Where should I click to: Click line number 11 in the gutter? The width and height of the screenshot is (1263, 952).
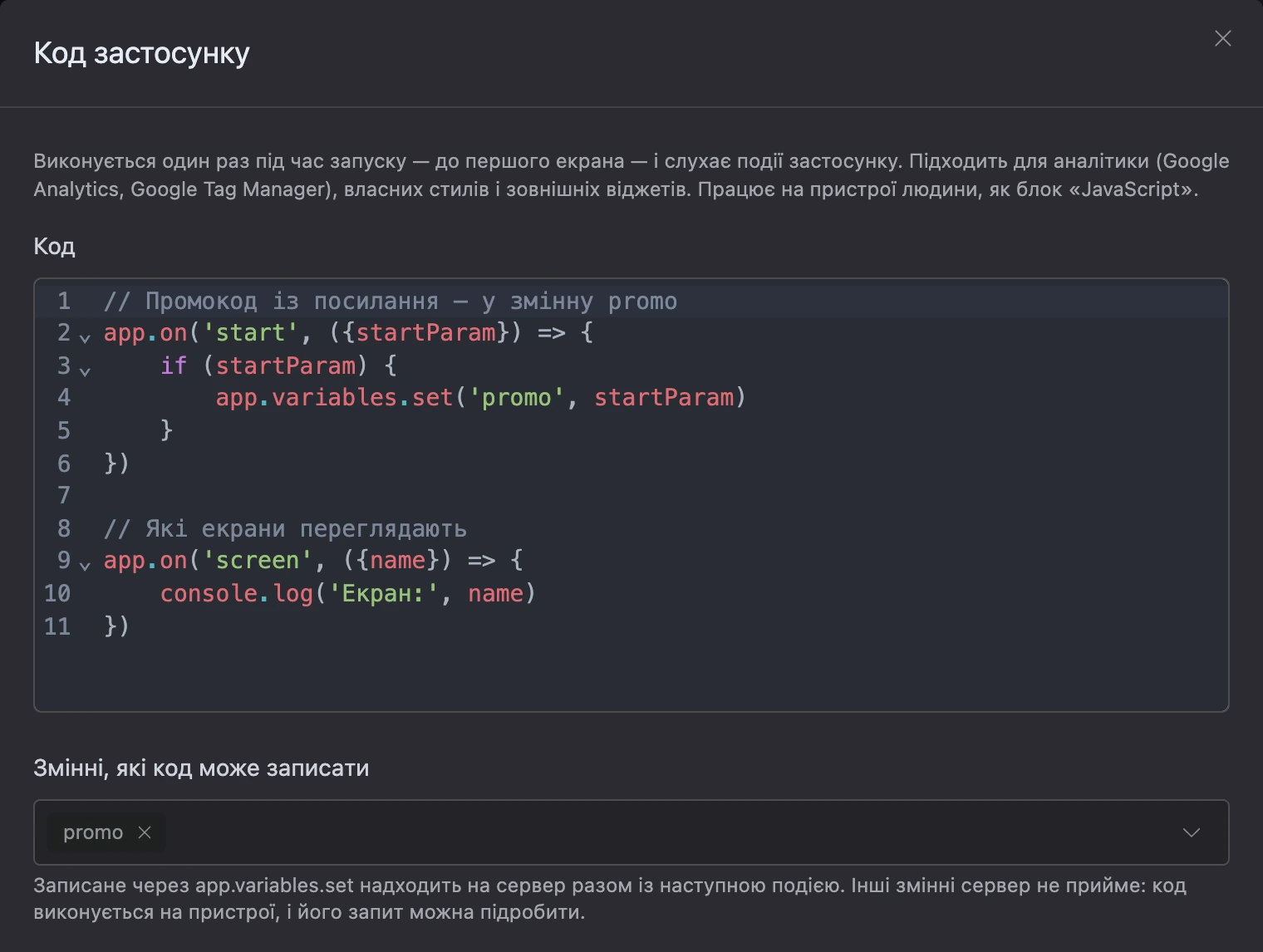coord(57,626)
